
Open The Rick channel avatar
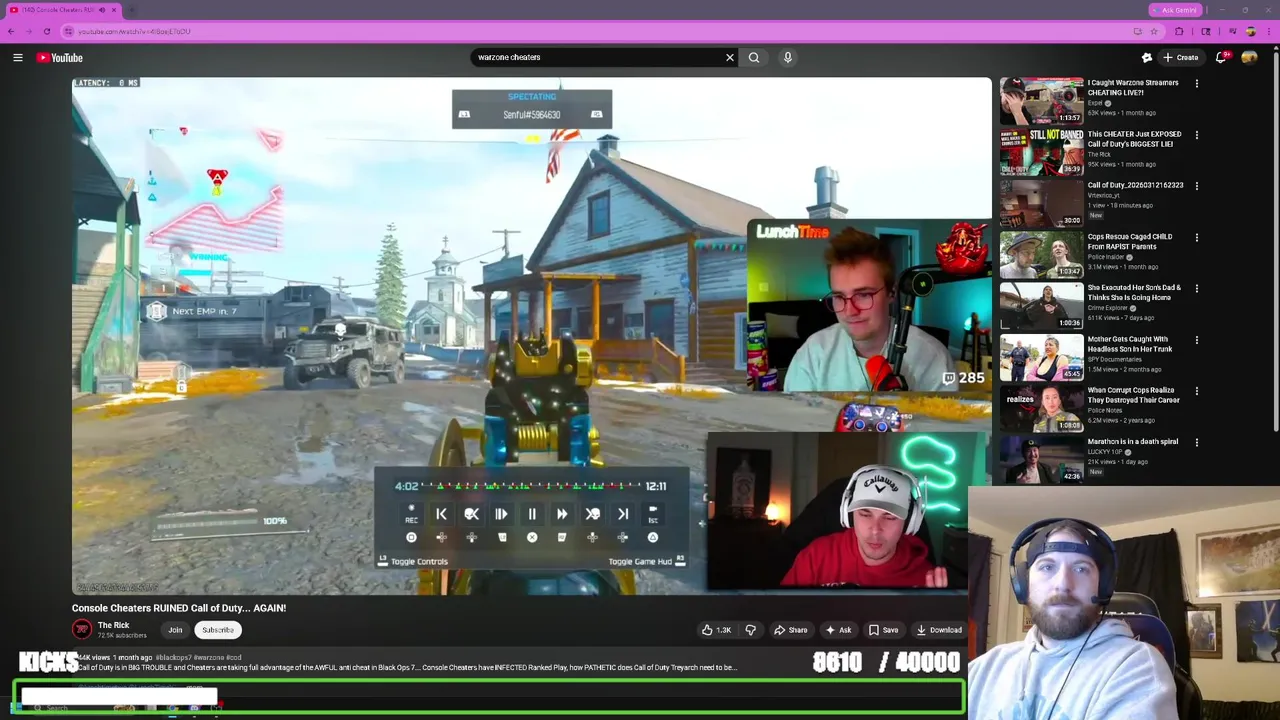tap(82, 629)
